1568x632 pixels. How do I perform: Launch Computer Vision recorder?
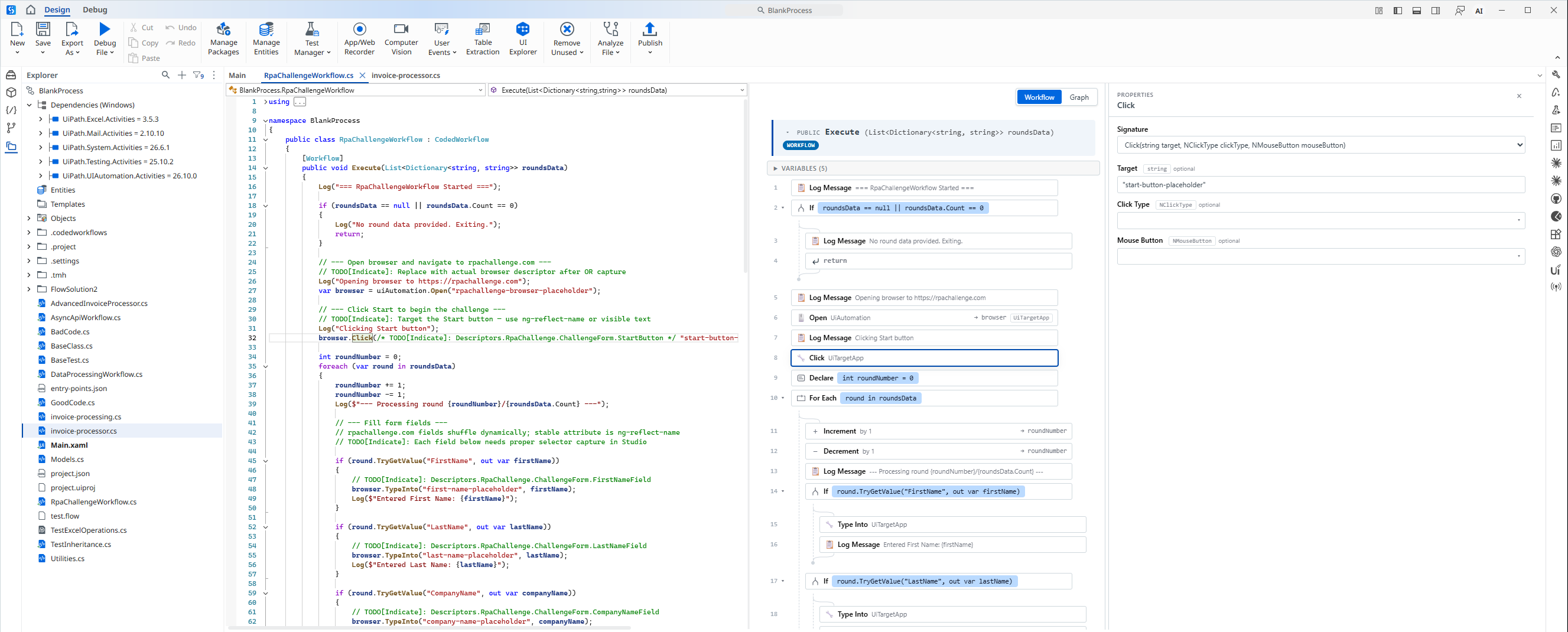pyautogui.click(x=401, y=39)
